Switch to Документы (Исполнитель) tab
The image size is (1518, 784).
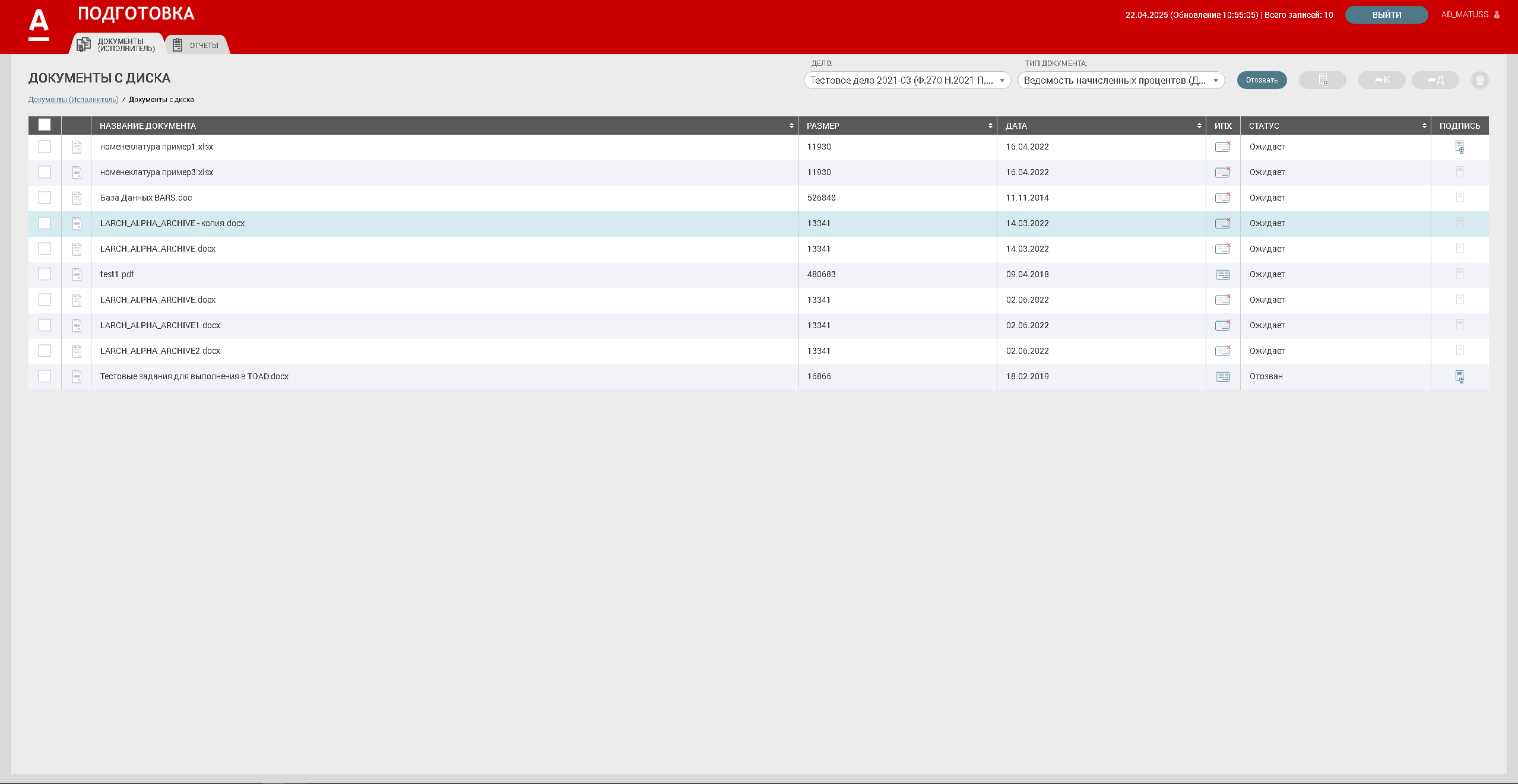click(116, 45)
